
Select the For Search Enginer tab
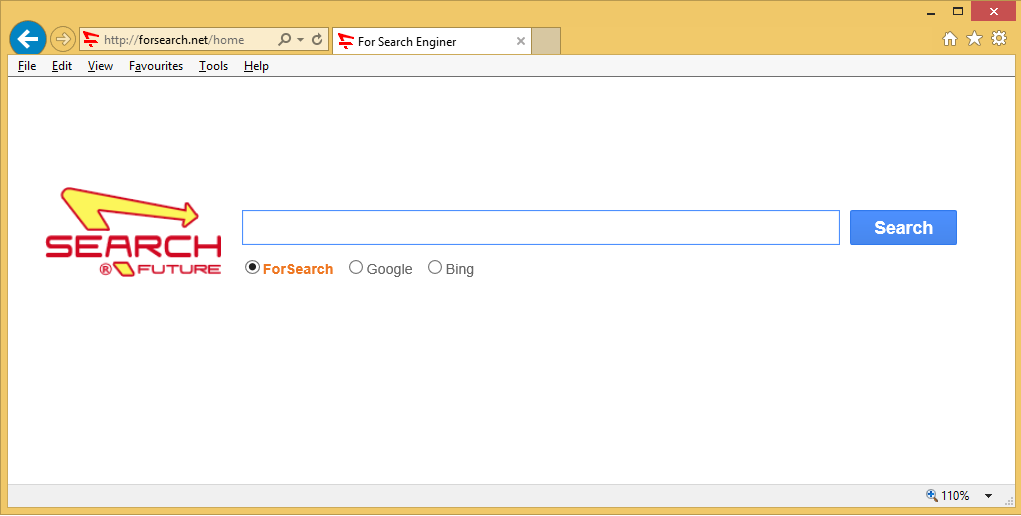(x=432, y=41)
